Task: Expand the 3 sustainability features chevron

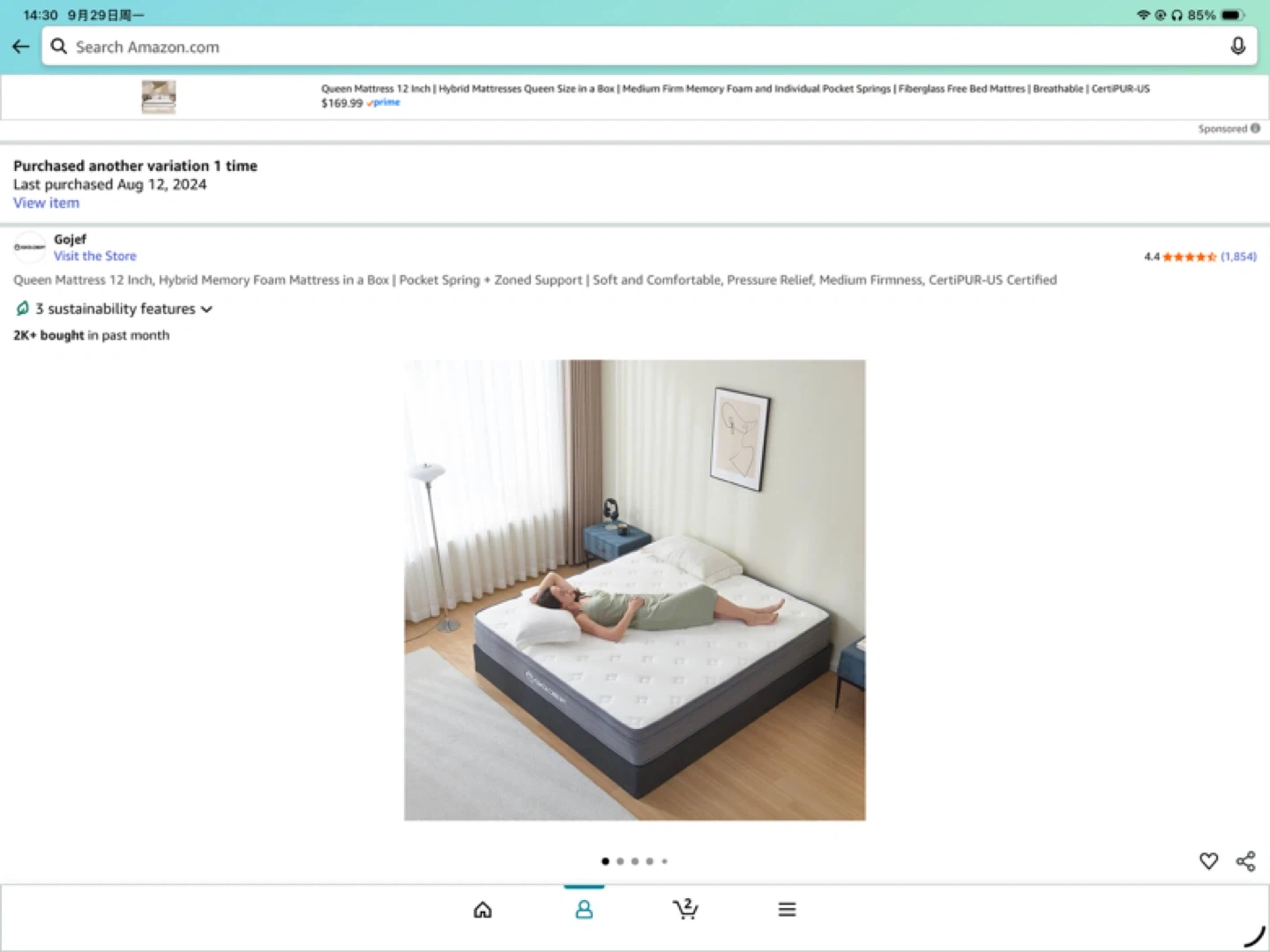Action: (x=207, y=309)
